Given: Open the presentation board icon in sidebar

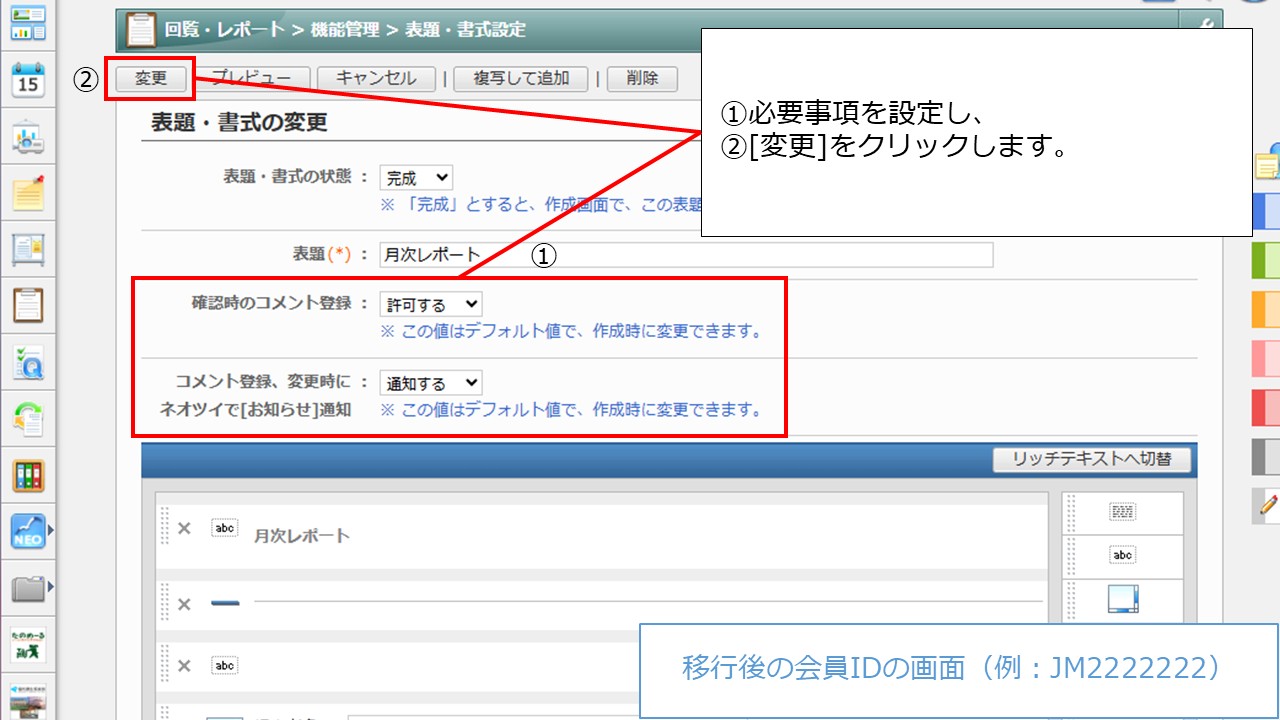Looking at the screenshot, I should click(x=28, y=138).
